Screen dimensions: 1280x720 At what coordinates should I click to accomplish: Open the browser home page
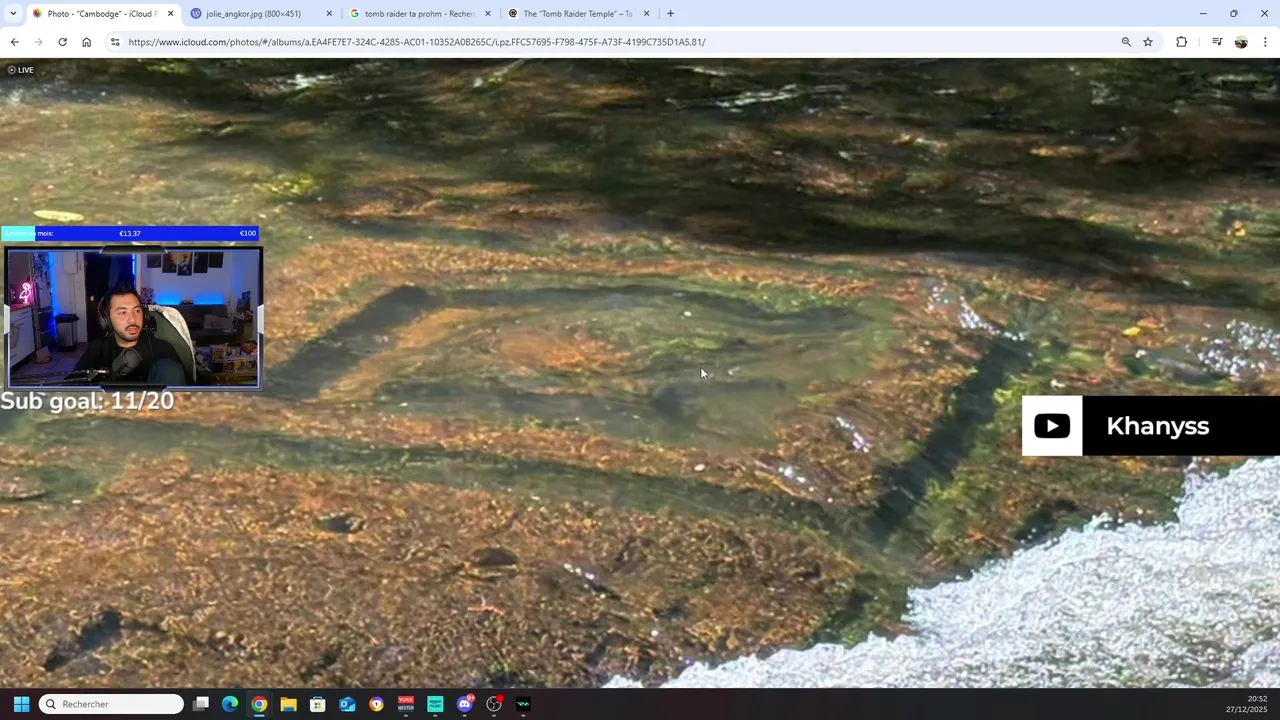click(x=86, y=42)
